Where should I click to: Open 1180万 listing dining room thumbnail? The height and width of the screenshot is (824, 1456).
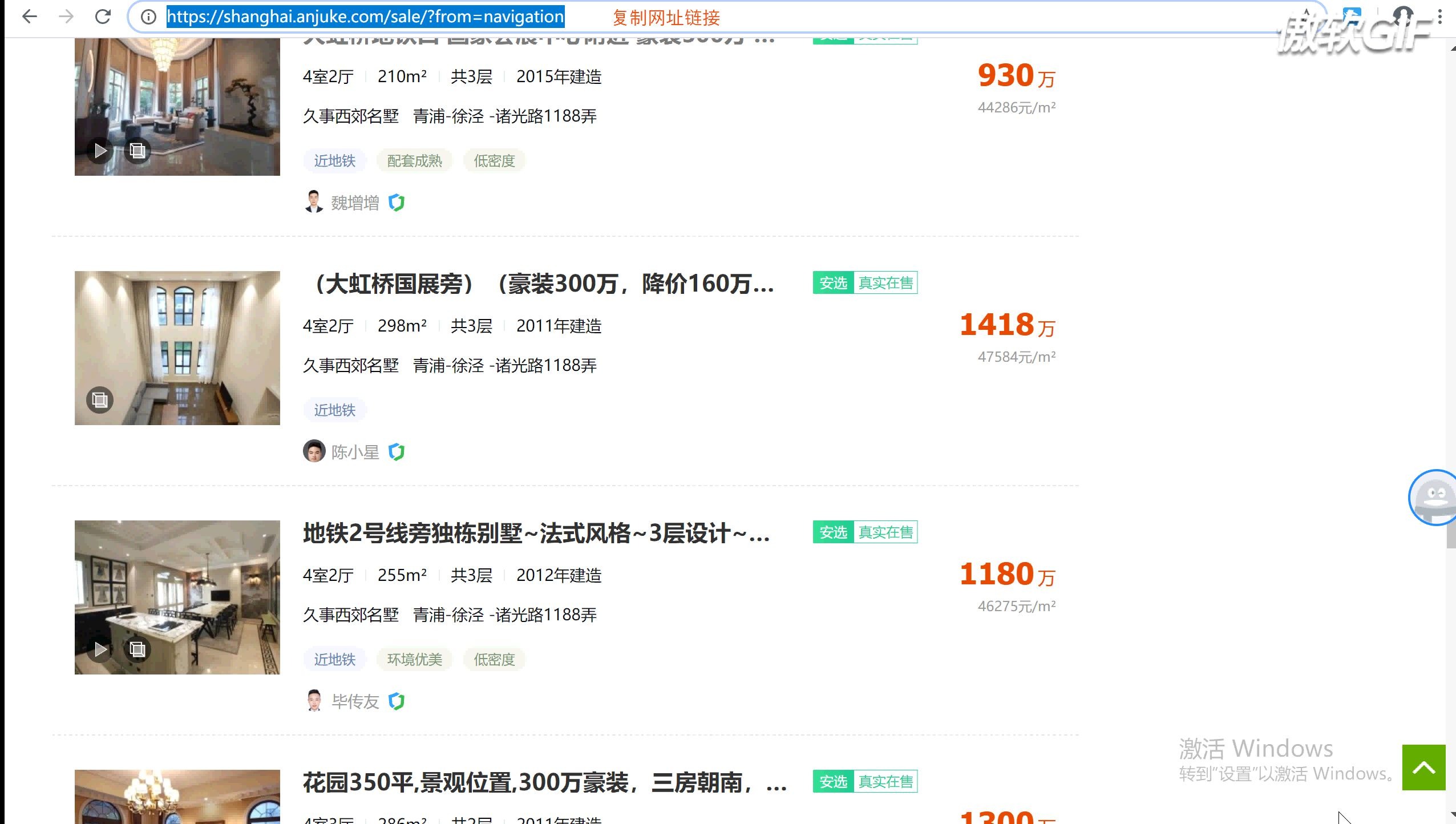pyautogui.click(x=177, y=597)
